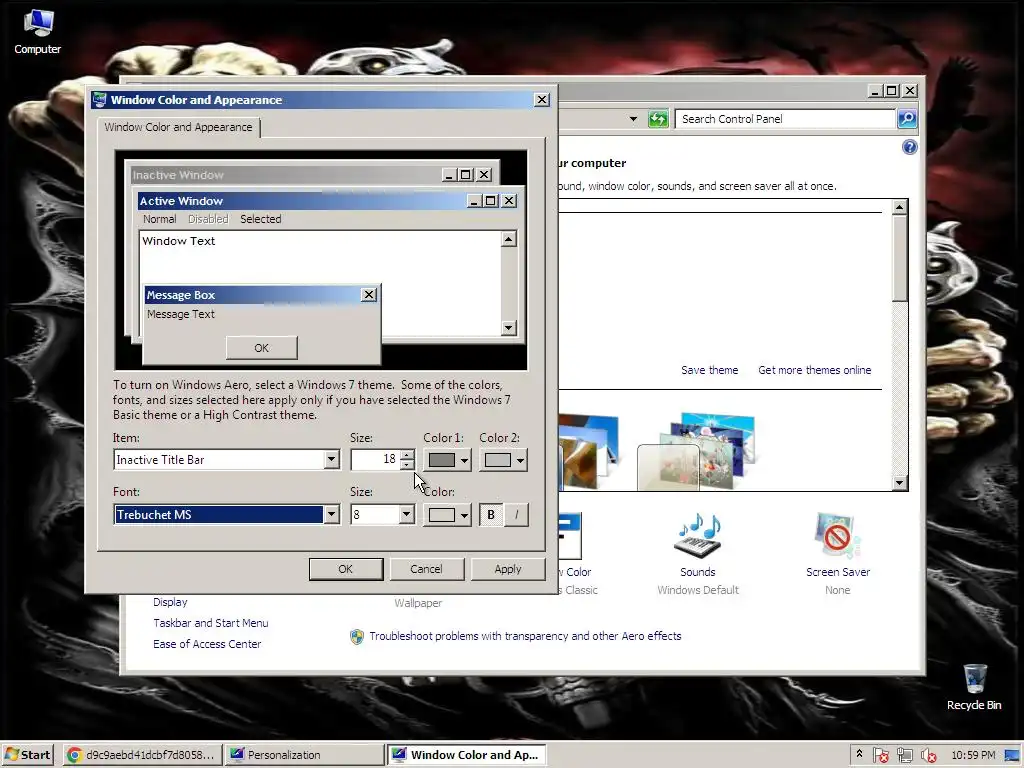
Task: Select the Window Color and Appearance tab
Action: coord(178,127)
